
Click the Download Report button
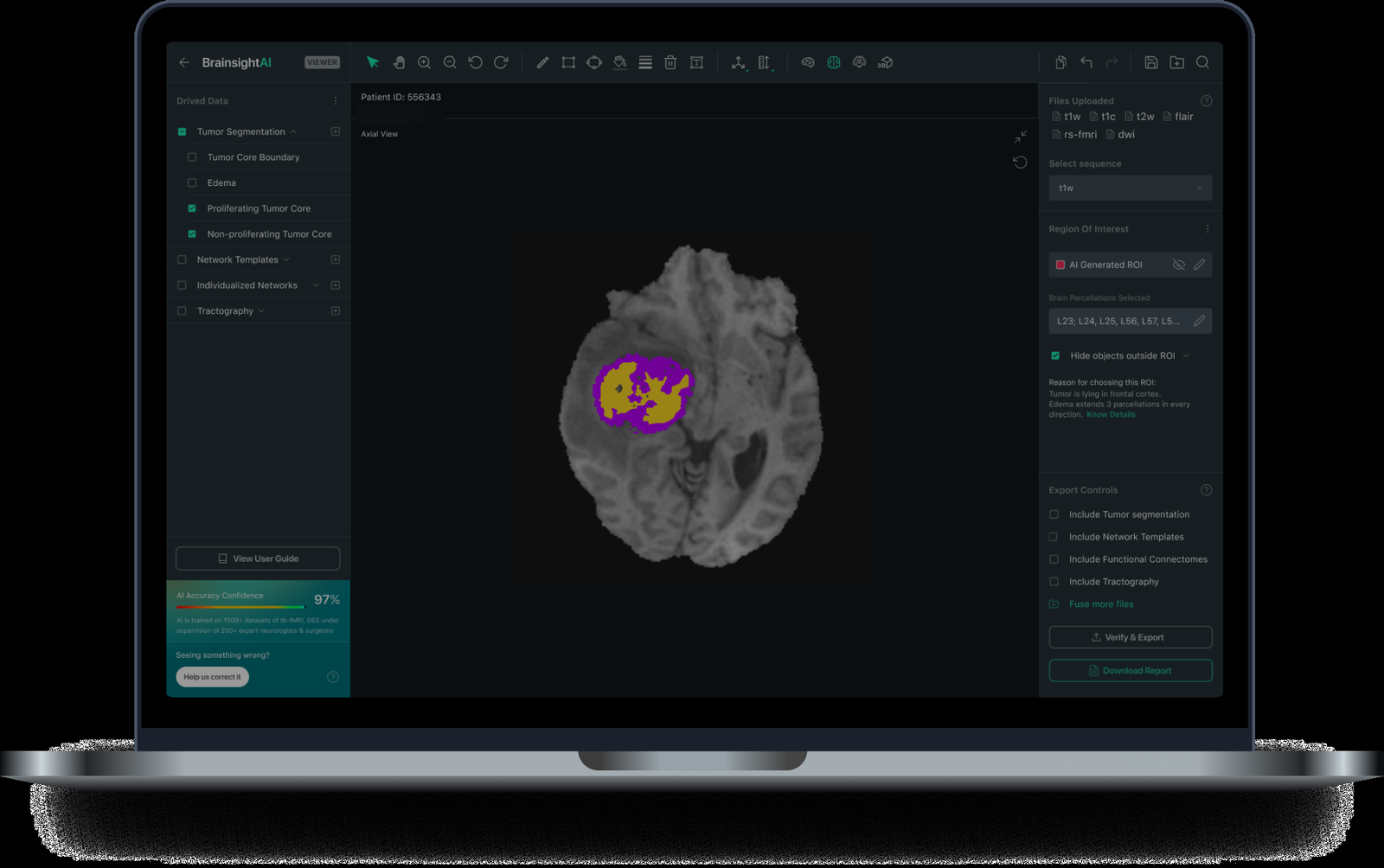click(1130, 671)
